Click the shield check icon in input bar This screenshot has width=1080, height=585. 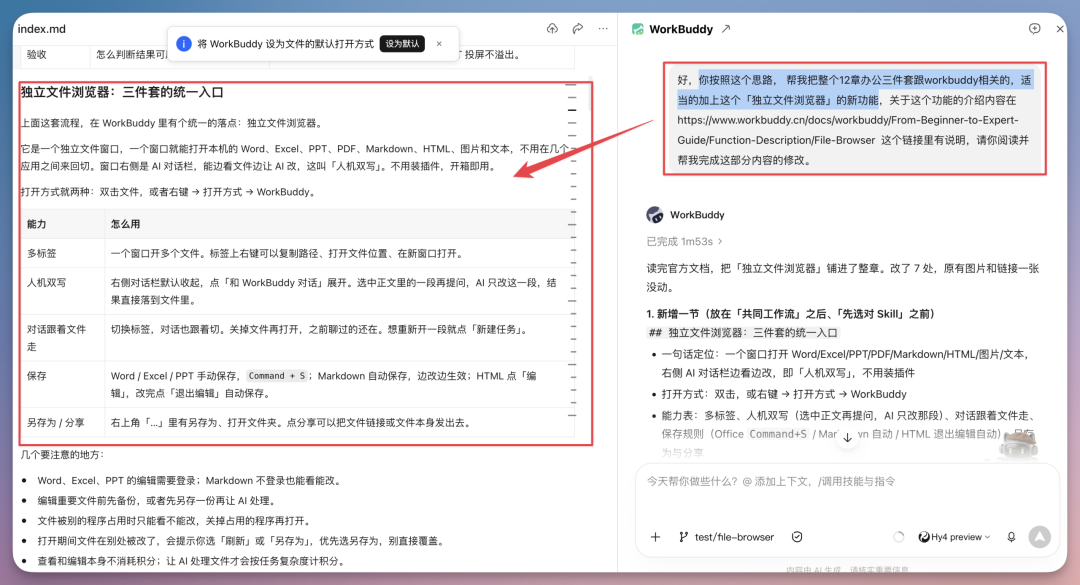797,537
